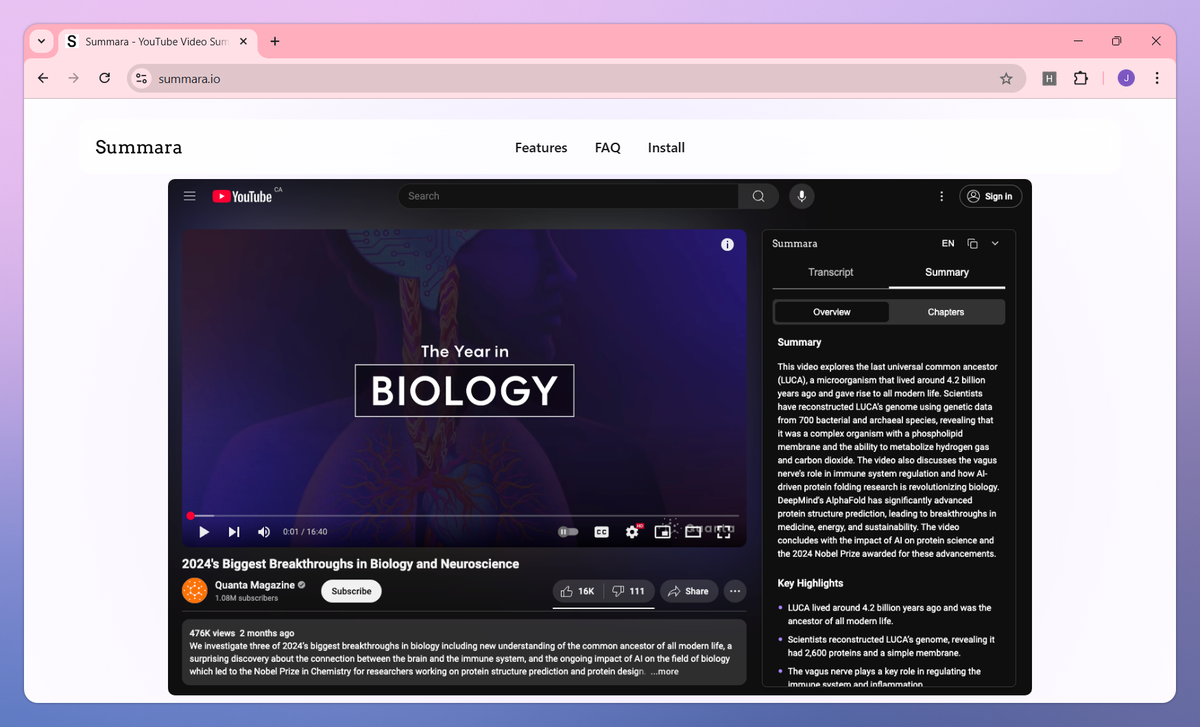Click the 1.08M subscribers text
The image size is (1200, 727).
click(246, 598)
